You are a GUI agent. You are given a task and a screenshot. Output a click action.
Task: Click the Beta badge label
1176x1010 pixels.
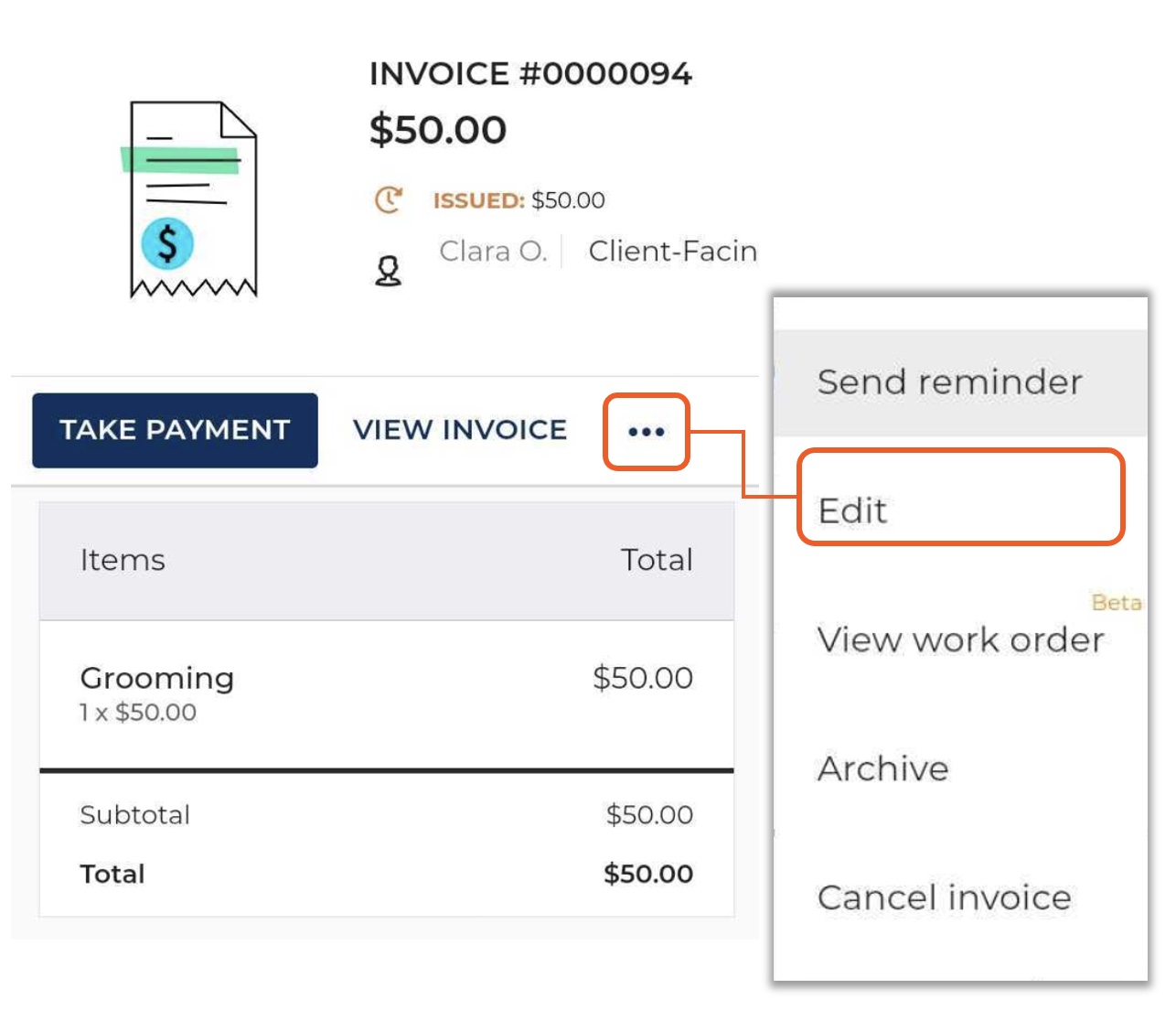tap(1117, 603)
